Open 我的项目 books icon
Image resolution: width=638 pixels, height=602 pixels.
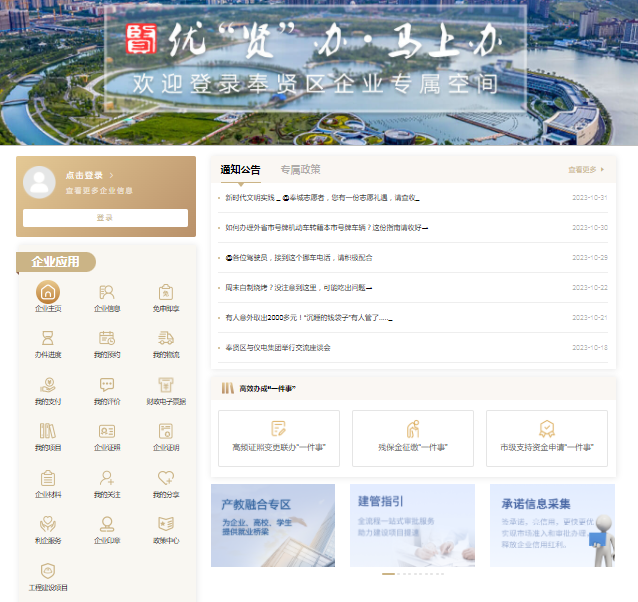tap(48, 431)
